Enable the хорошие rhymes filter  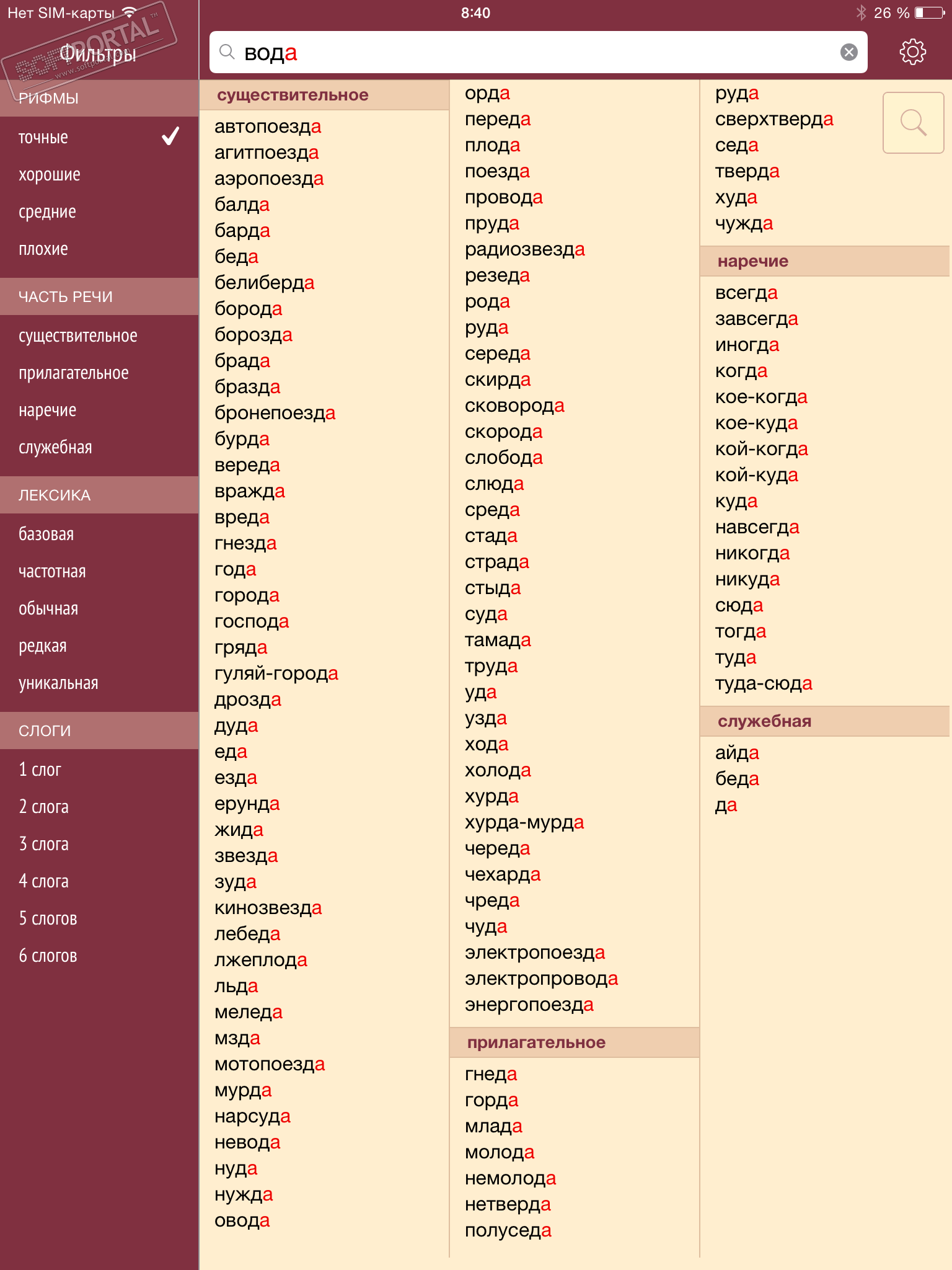(99, 174)
